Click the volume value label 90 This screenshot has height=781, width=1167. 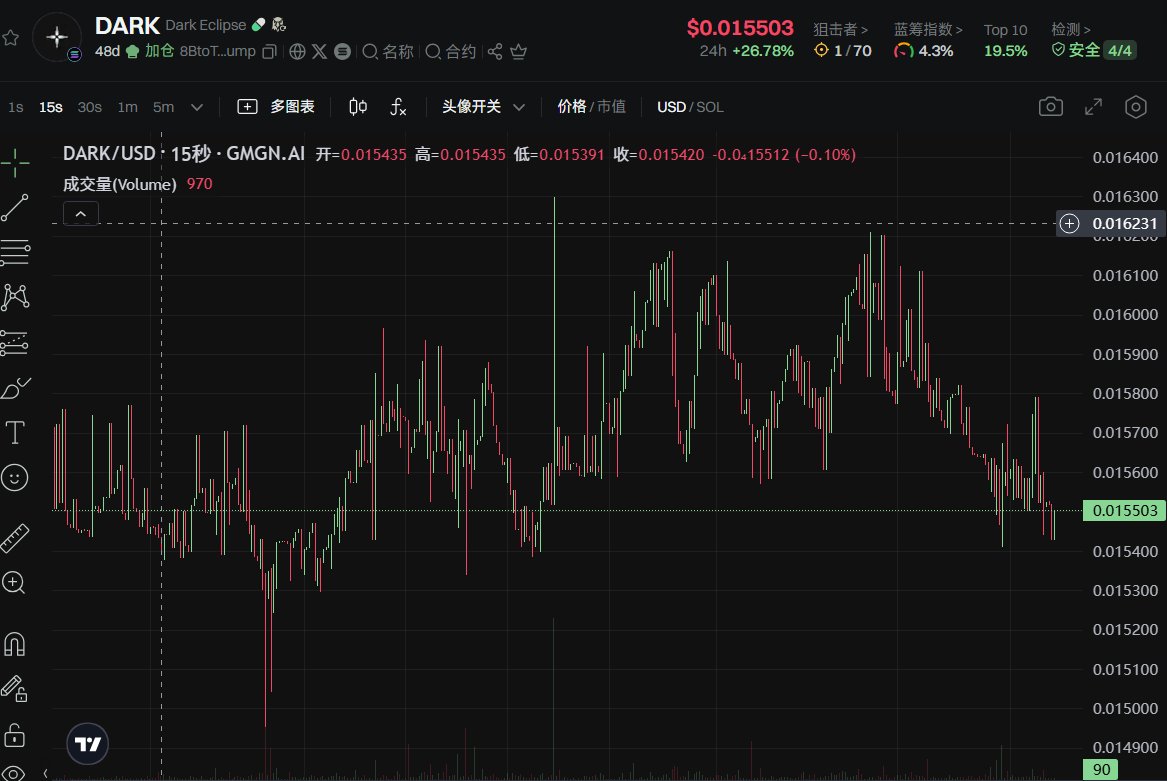pyautogui.click(x=1102, y=770)
